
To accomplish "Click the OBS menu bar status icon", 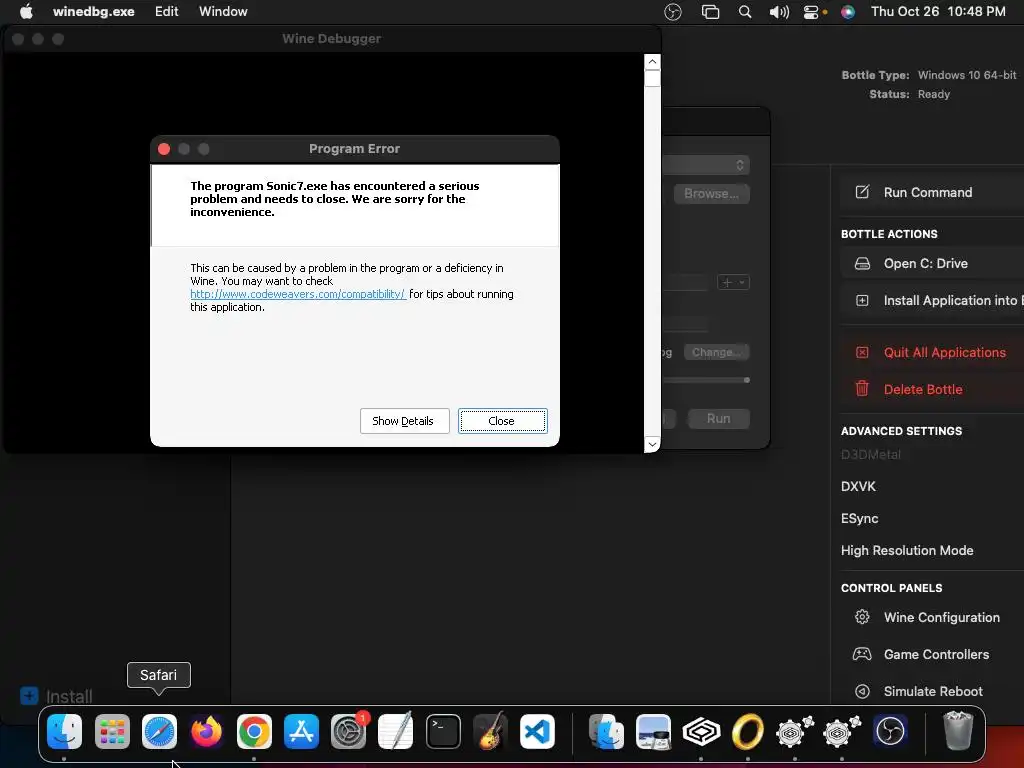I will [x=673, y=12].
